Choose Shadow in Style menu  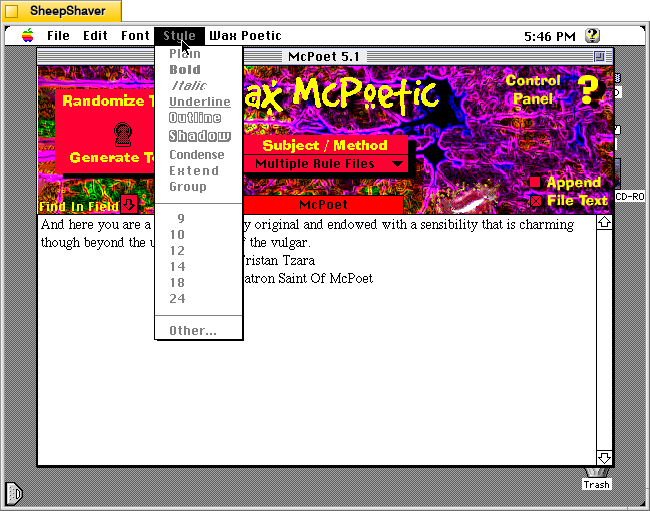[199, 136]
